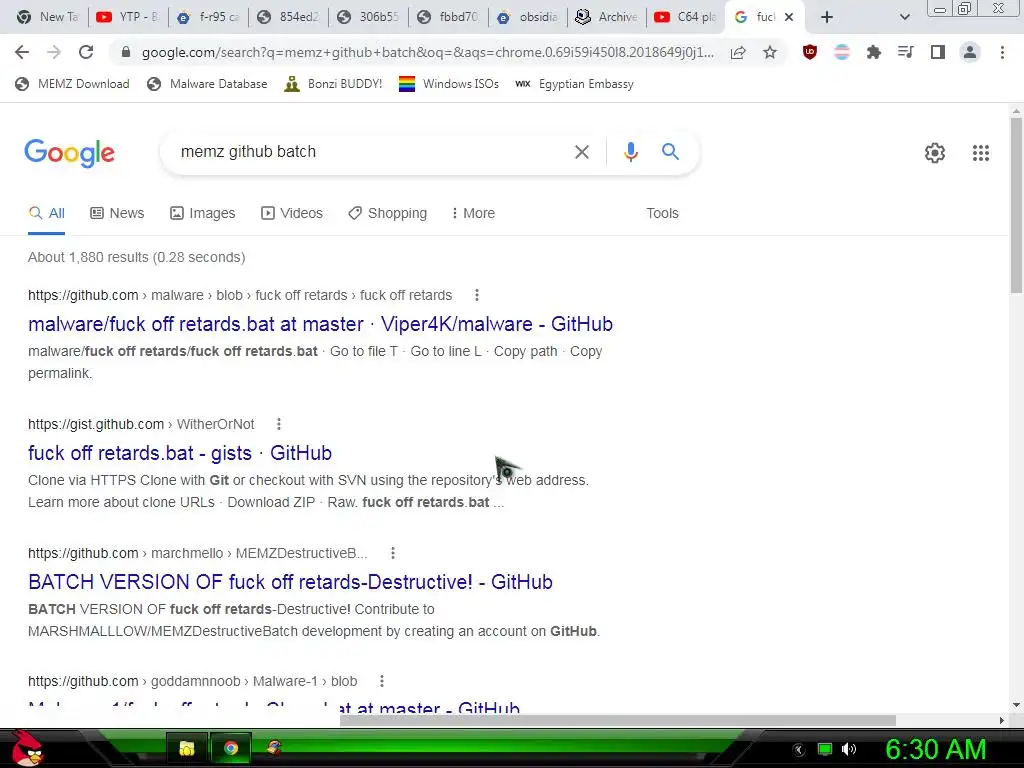Switch to the Archive tab
The image size is (1024, 768).
coord(607,17)
